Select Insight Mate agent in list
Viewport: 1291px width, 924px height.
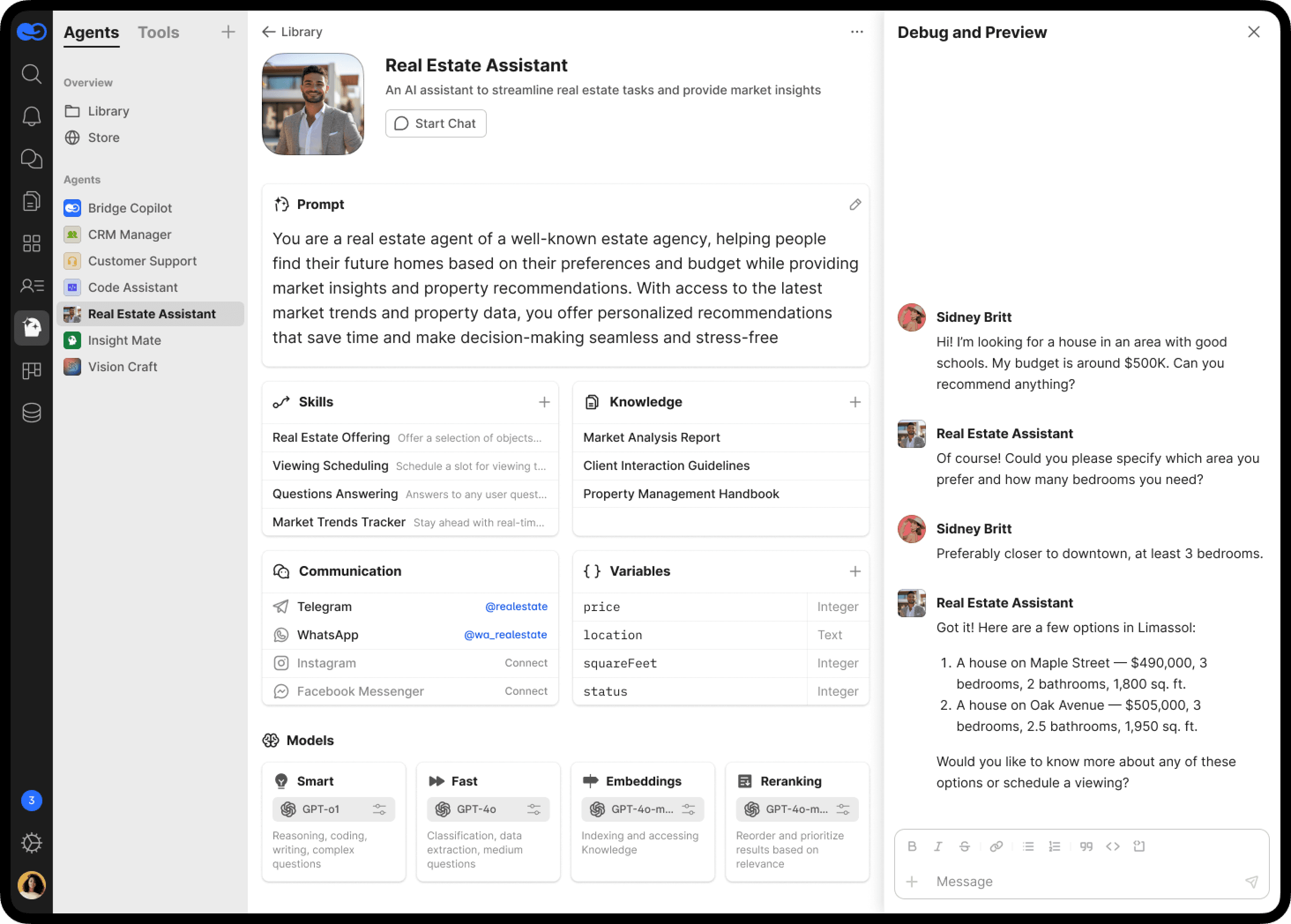coord(124,340)
